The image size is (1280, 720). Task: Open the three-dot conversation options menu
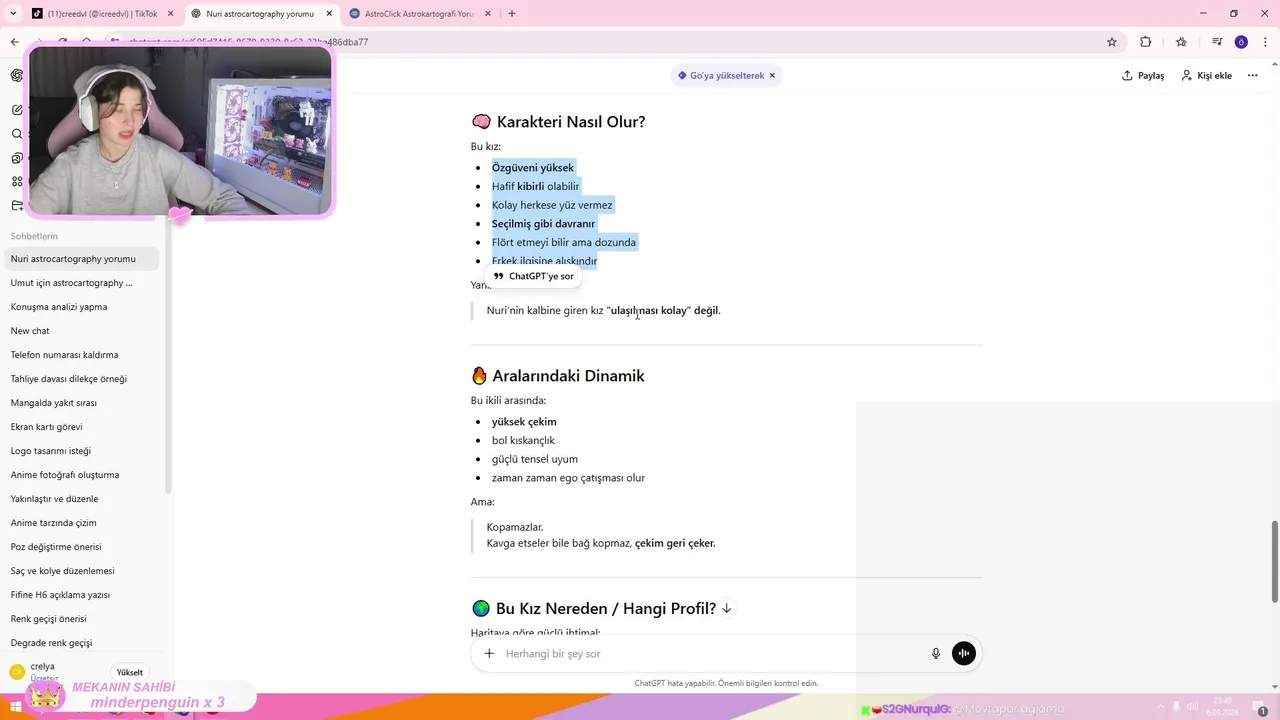point(1252,75)
